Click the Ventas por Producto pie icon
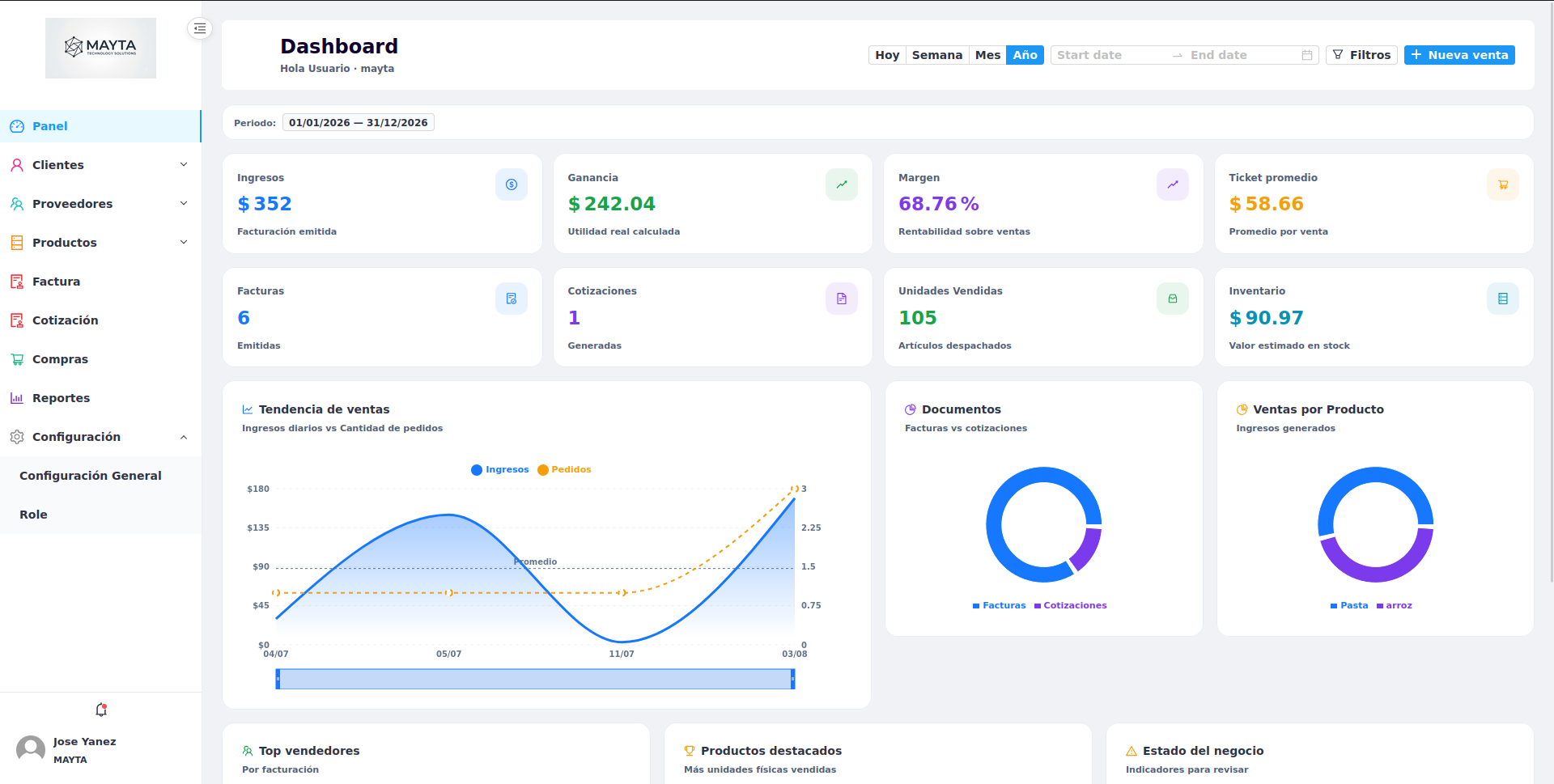 point(1242,409)
